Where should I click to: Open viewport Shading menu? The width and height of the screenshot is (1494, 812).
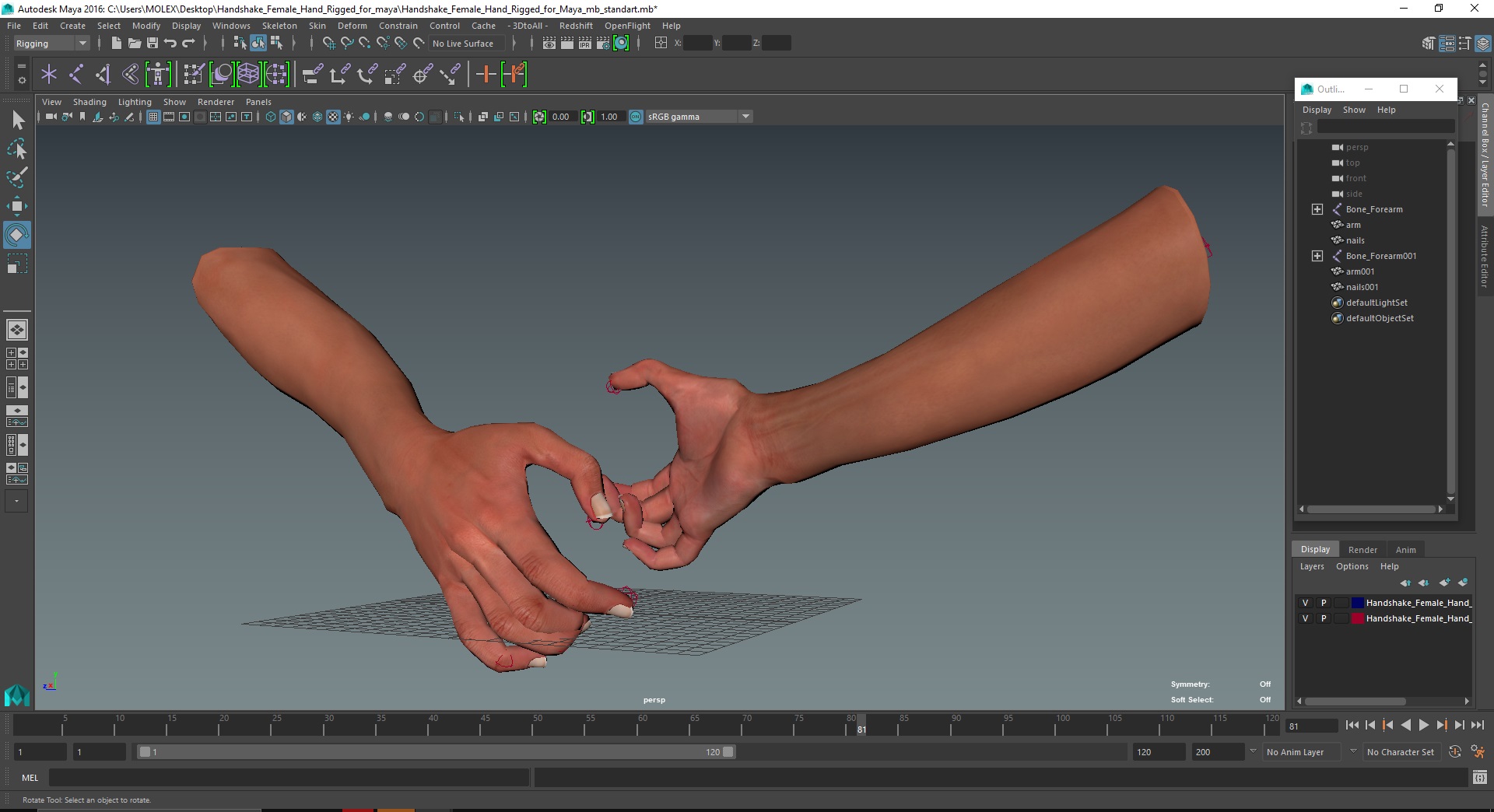point(89,102)
